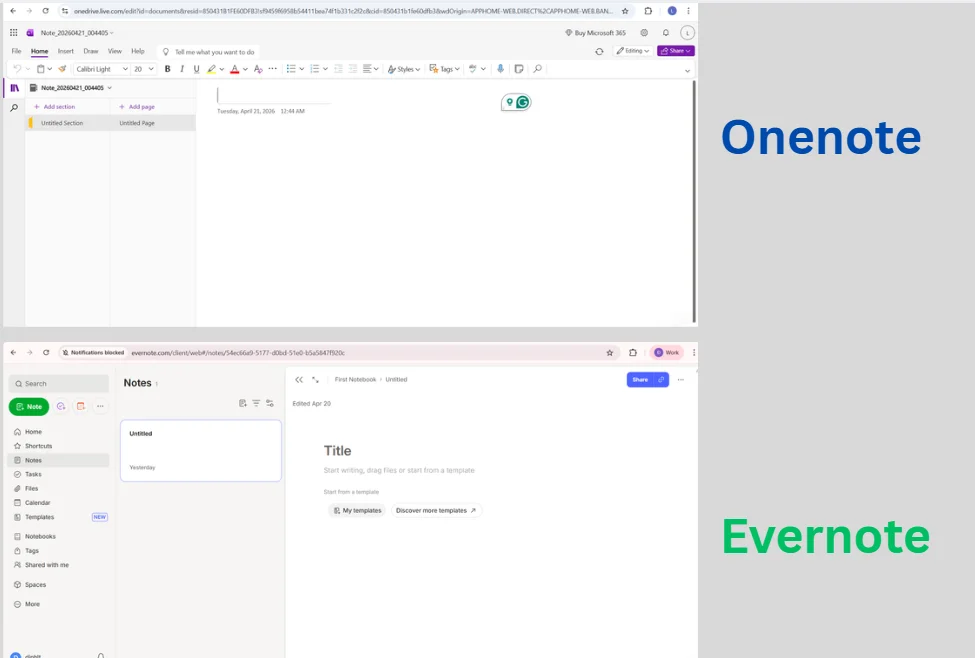Select the Untitled note card in Evernote

(x=201, y=450)
